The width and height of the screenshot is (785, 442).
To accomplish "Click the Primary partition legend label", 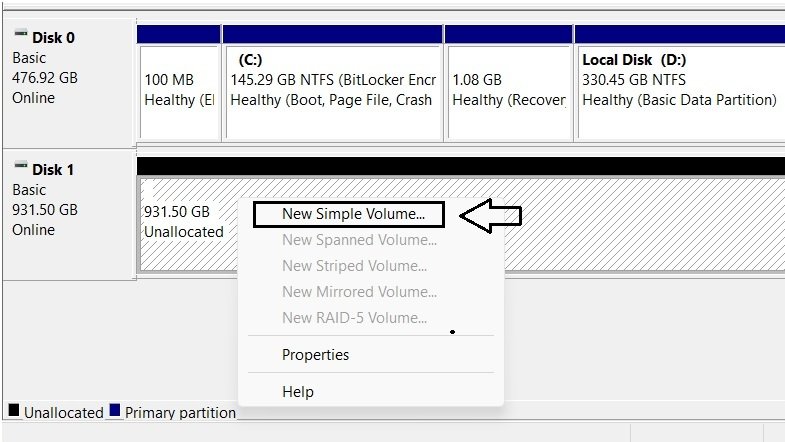I will [x=180, y=412].
